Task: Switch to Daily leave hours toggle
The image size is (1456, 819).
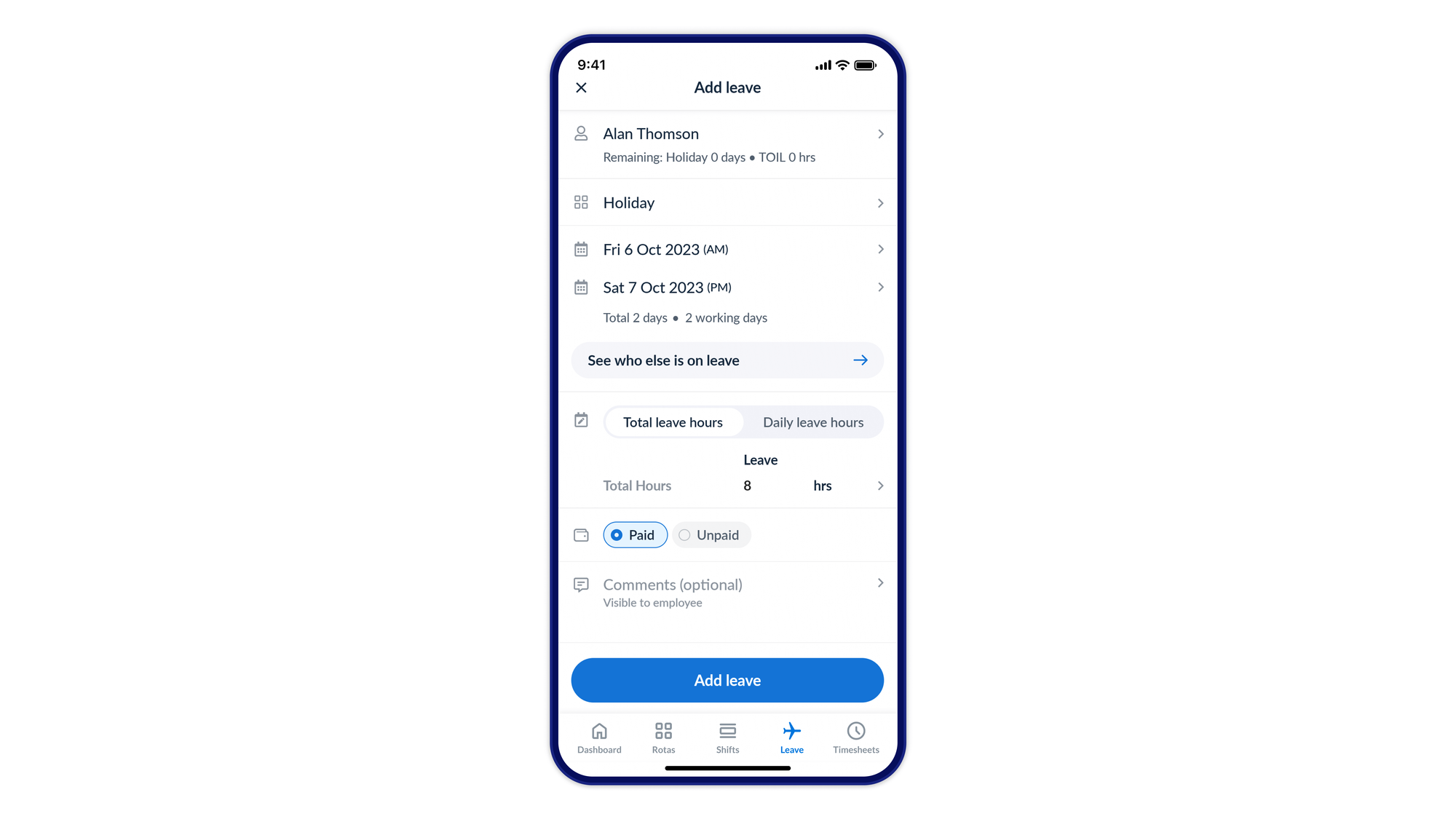Action: [813, 421]
